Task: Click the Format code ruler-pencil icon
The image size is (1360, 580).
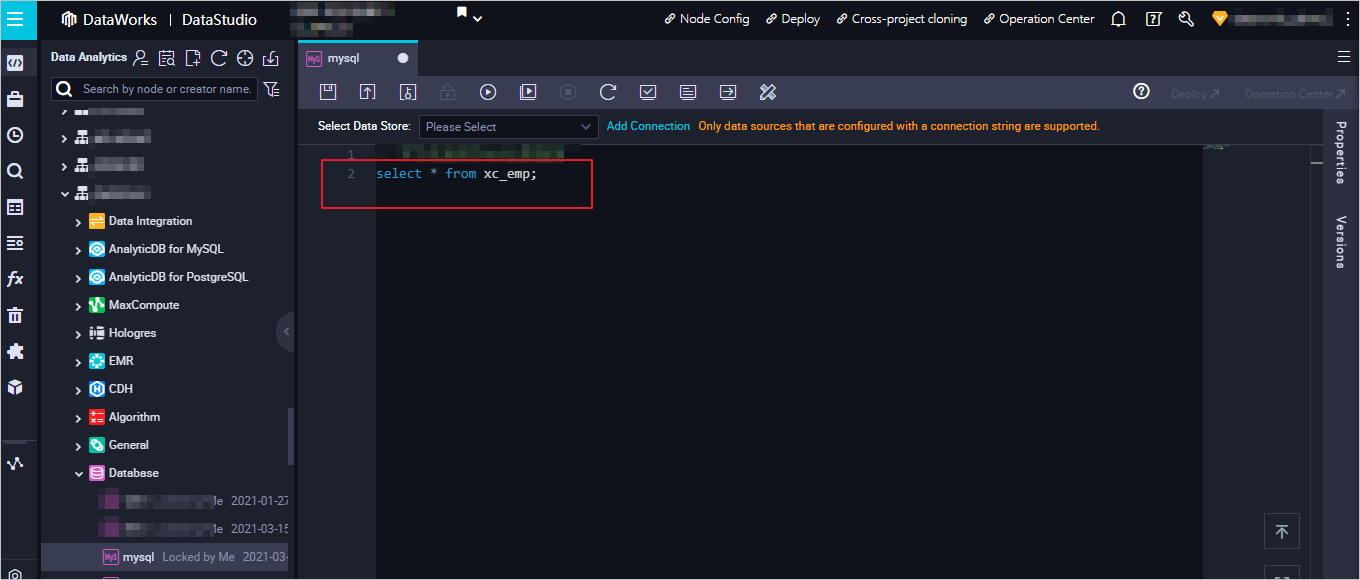Action: [768, 92]
